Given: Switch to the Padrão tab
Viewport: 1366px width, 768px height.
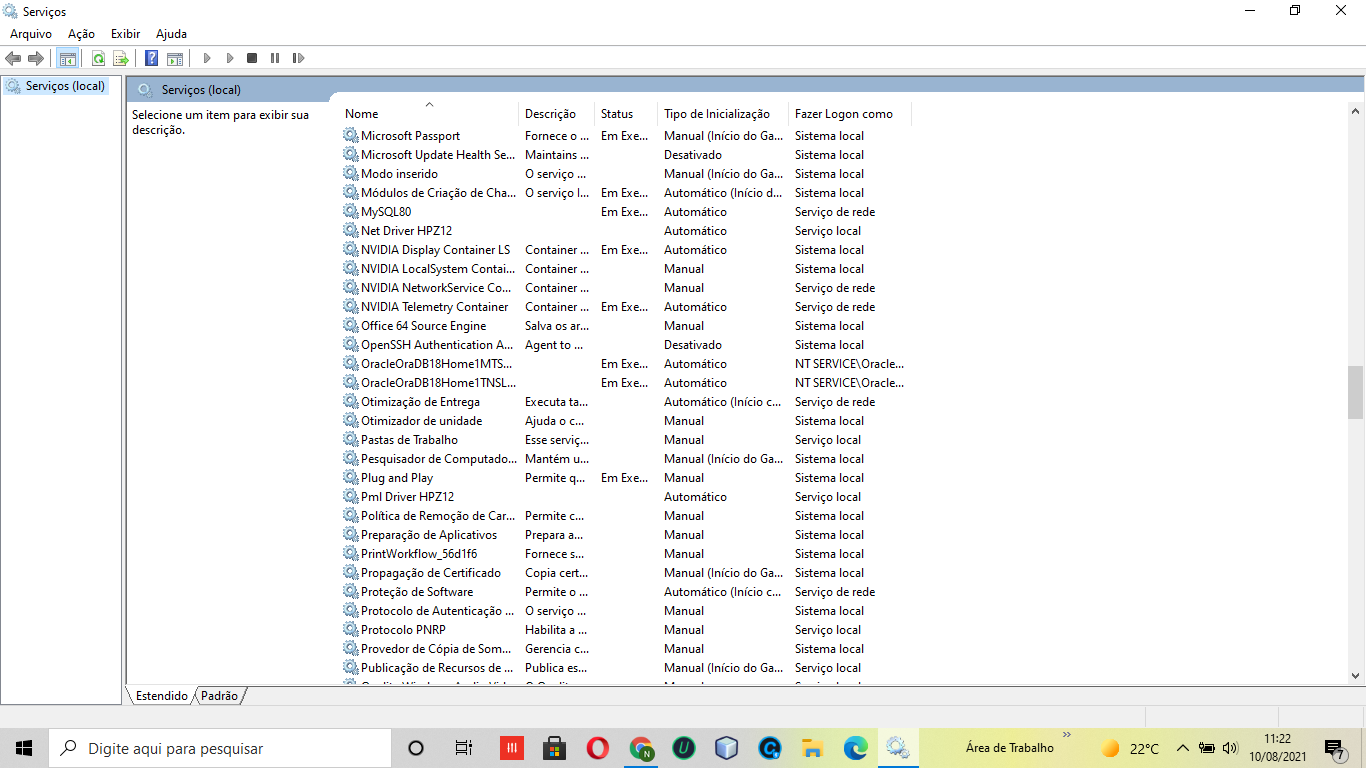Looking at the screenshot, I should [219, 695].
